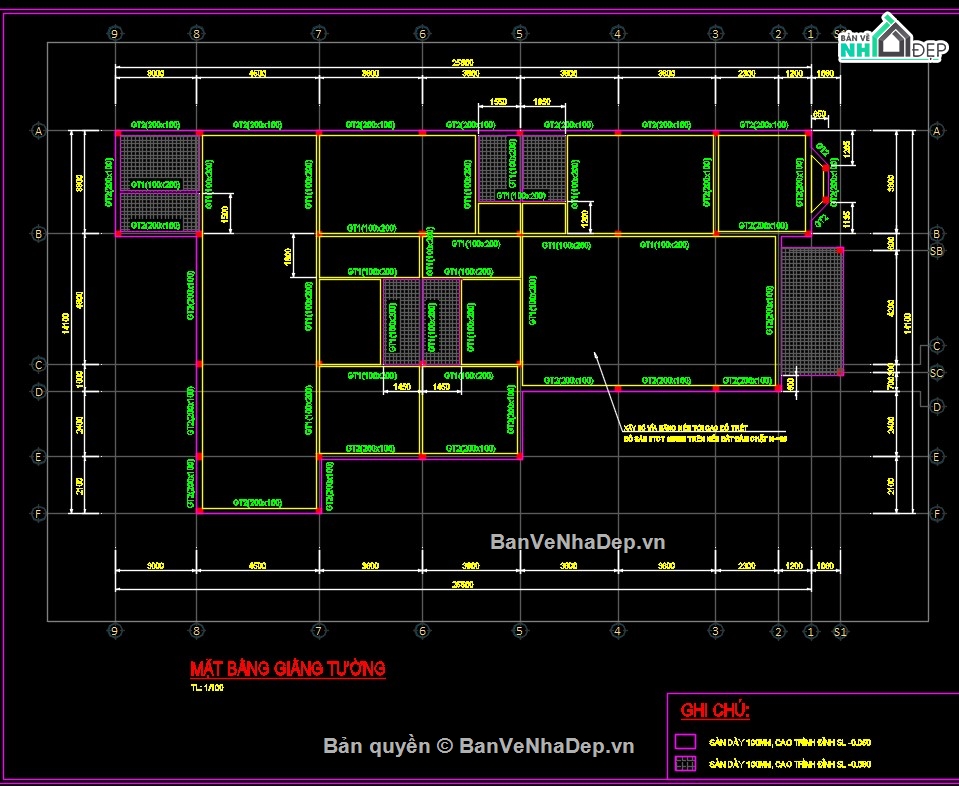Click the Bản Vẽ Nhà Đẹp house logo

894,39
